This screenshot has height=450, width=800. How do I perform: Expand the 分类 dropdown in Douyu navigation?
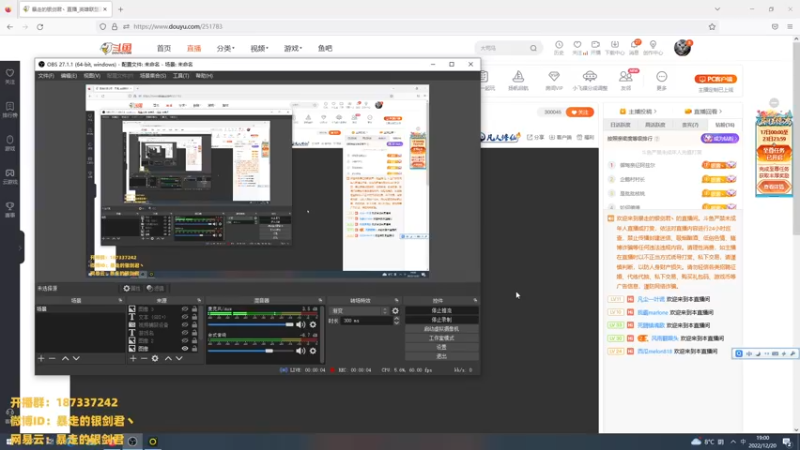(226, 48)
